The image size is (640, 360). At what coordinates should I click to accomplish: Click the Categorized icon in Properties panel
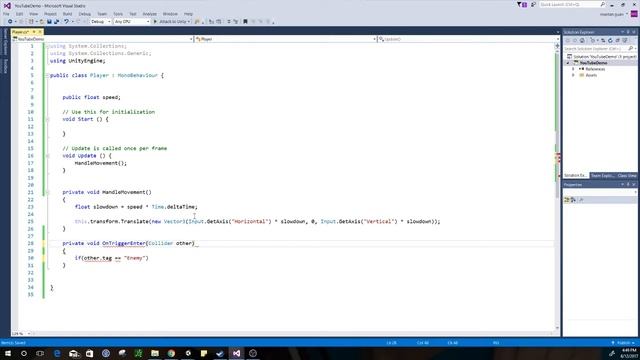[x=567, y=200]
